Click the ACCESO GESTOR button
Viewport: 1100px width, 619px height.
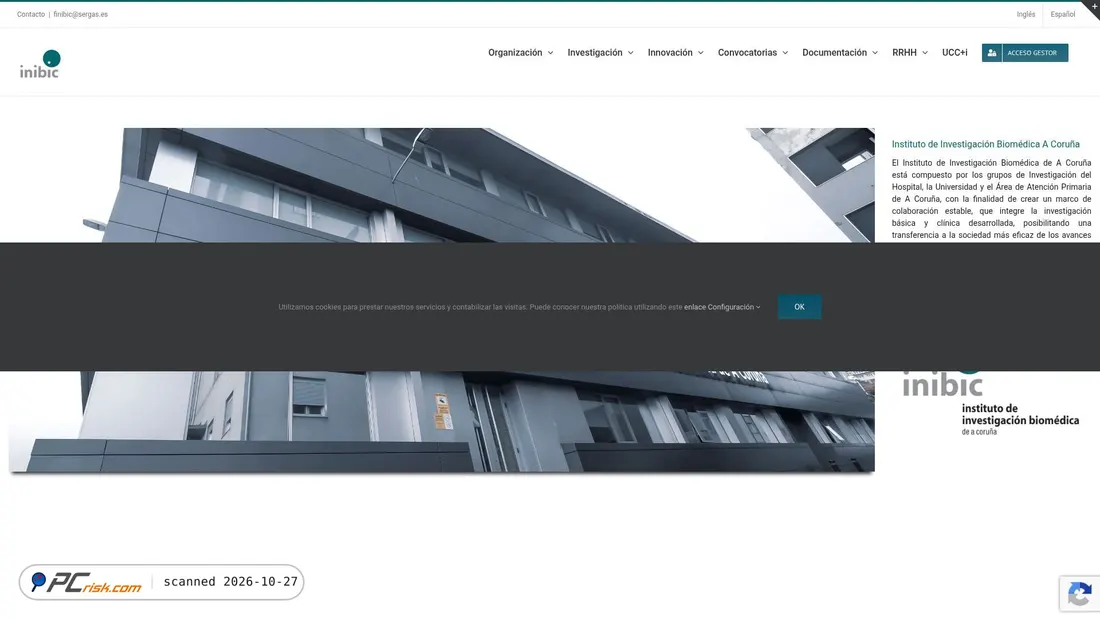1025,53
